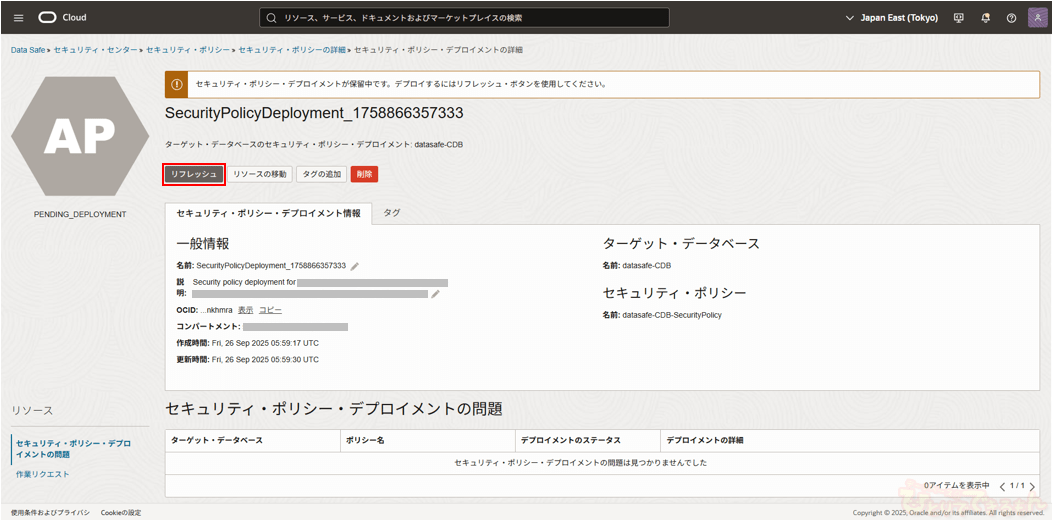Copy the OCID using コピー link
The image size is (1052, 520).
[x=270, y=310]
